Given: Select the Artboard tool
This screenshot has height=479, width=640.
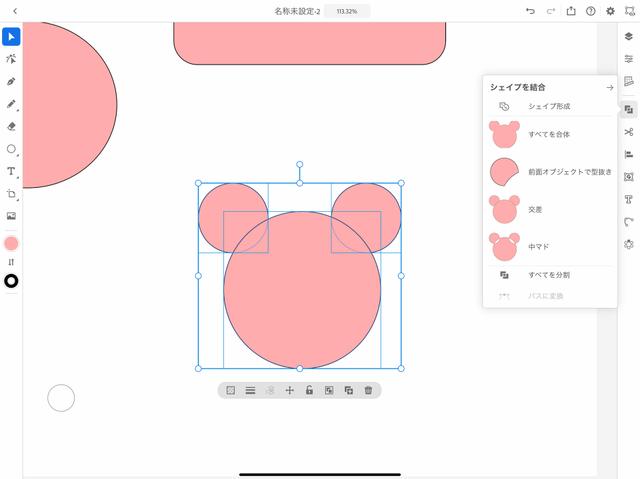Looking at the screenshot, I should pyautogui.click(x=11, y=194).
